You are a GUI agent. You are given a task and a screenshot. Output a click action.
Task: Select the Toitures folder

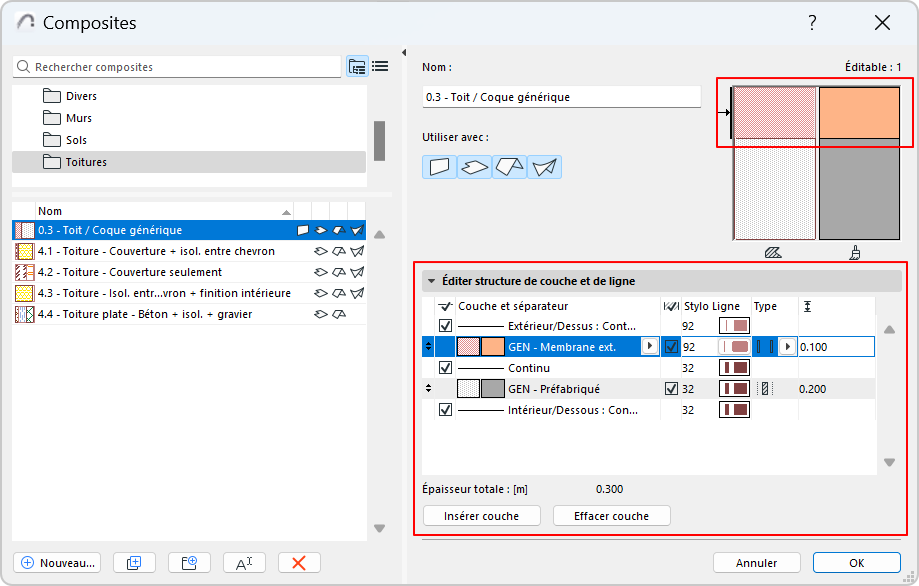pyautogui.click(x=189, y=162)
